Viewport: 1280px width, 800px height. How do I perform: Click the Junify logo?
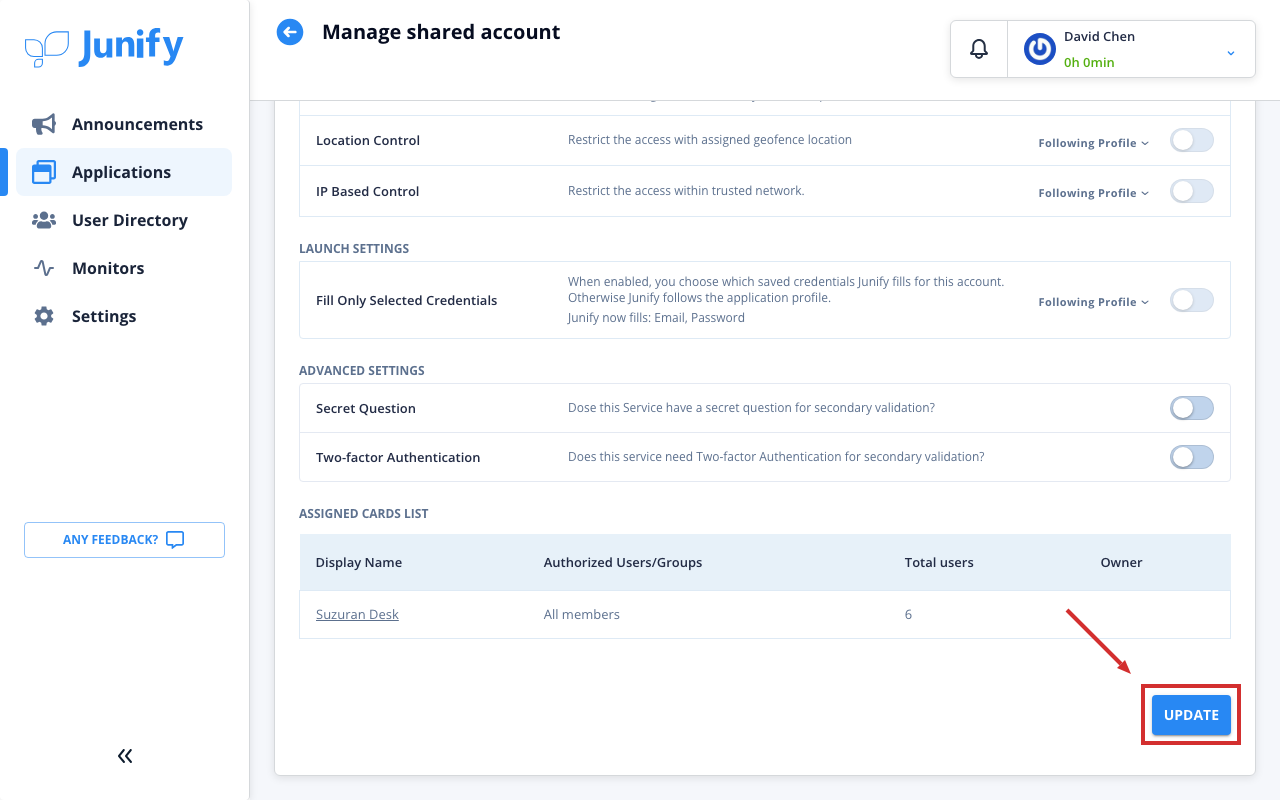104,47
